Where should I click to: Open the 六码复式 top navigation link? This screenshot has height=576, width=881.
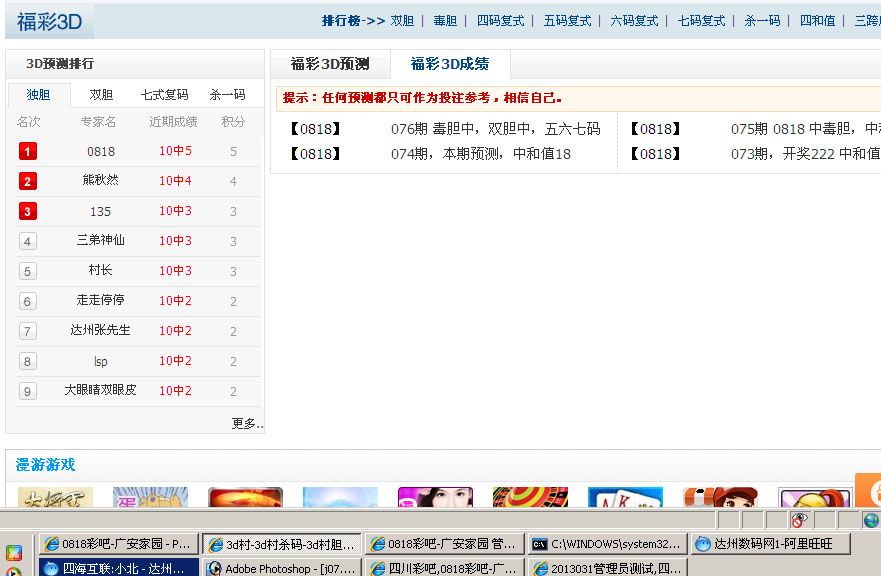tap(634, 21)
